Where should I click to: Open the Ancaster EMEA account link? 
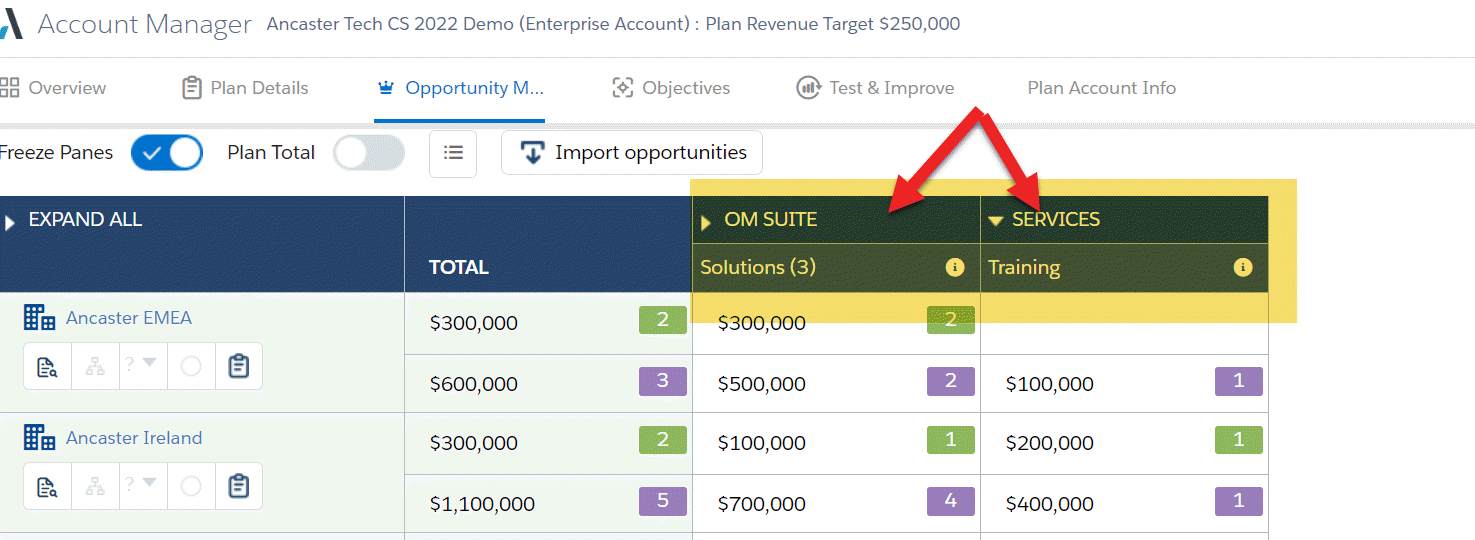[x=129, y=318]
